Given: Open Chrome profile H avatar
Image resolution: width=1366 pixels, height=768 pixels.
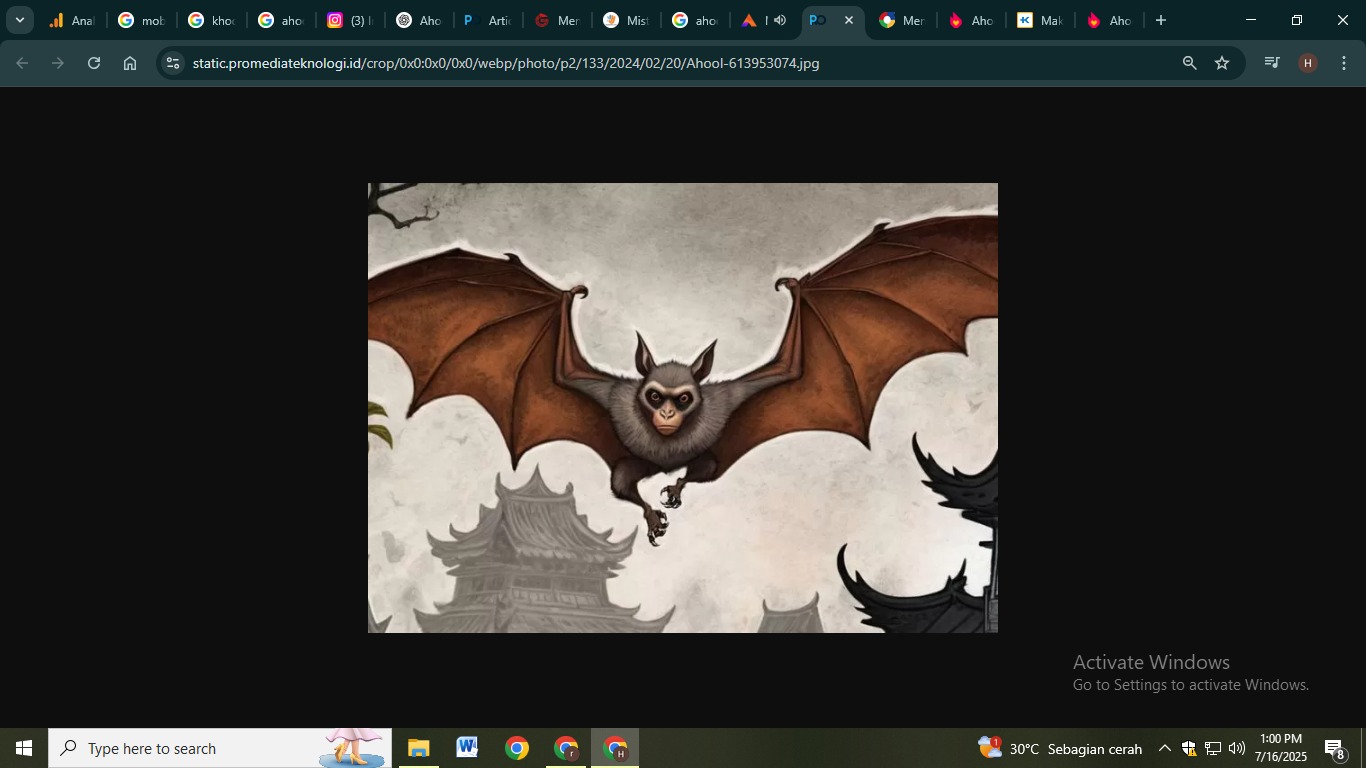Looking at the screenshot, I should point(1308,63).
